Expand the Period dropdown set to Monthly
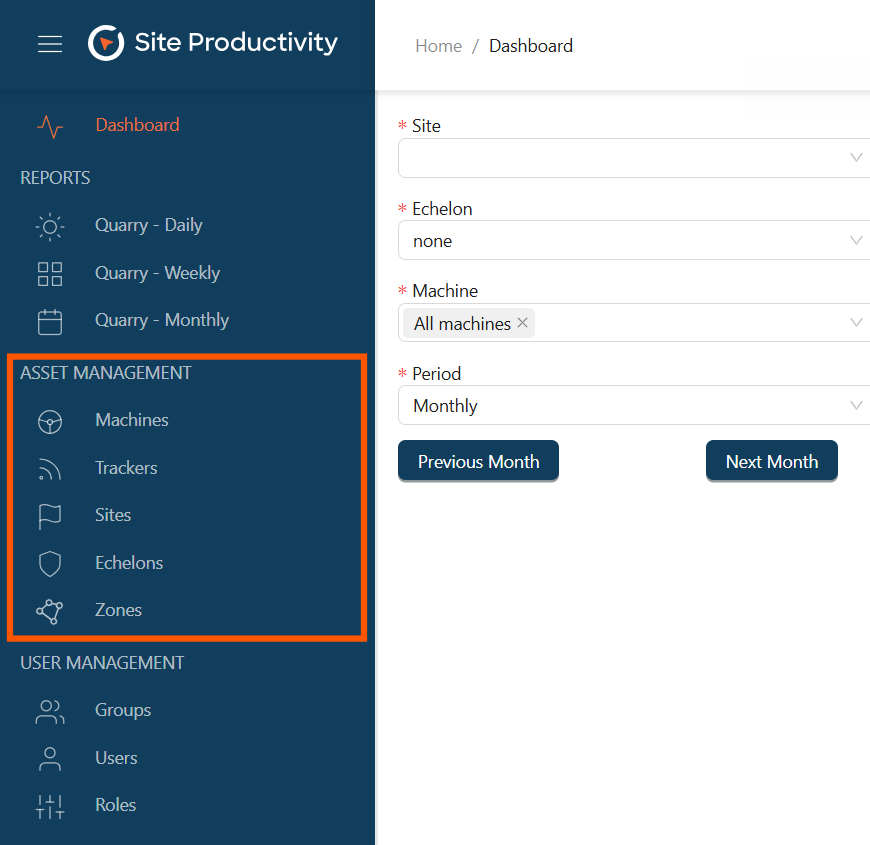This screenshot has width=870, height=845. click(x=634, y=406)
